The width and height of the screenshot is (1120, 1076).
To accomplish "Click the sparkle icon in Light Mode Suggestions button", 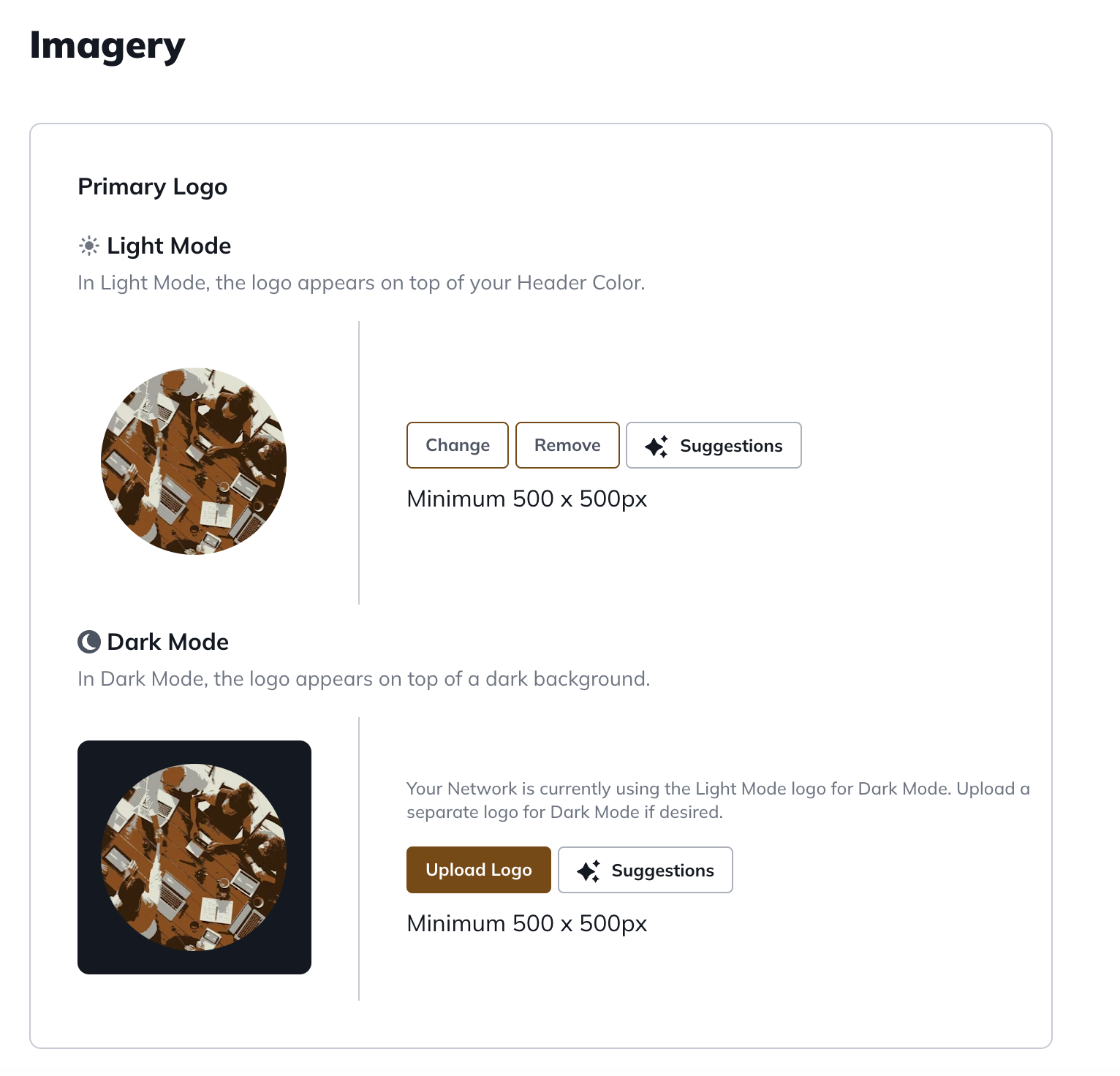I will tap(657, 445).
